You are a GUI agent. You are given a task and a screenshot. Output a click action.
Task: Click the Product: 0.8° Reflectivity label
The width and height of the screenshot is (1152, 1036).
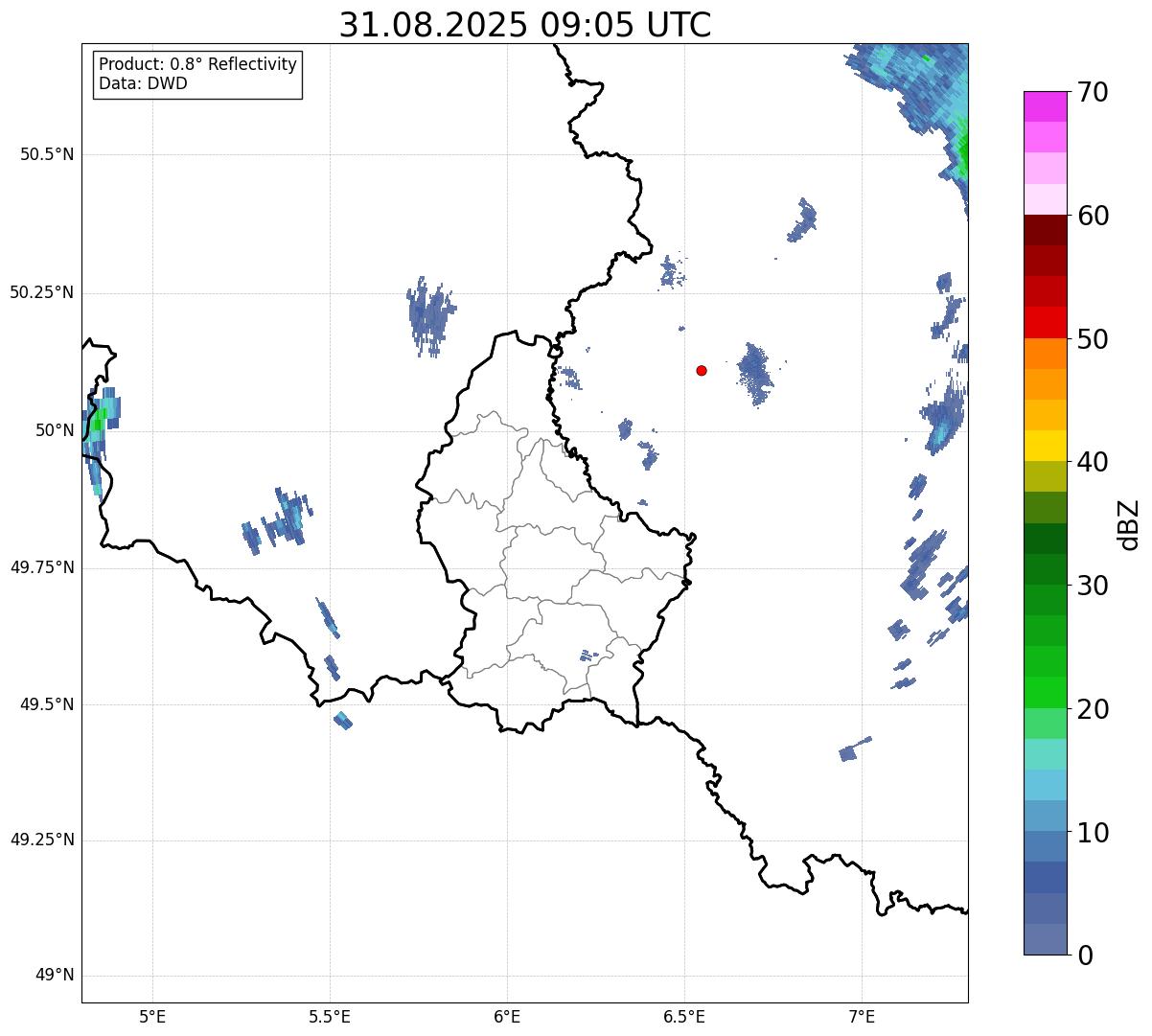coord(198,64)
